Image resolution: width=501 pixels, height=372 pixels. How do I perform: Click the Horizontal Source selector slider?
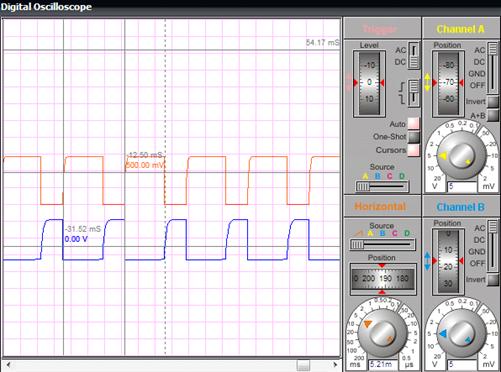[x=383, y=245]
